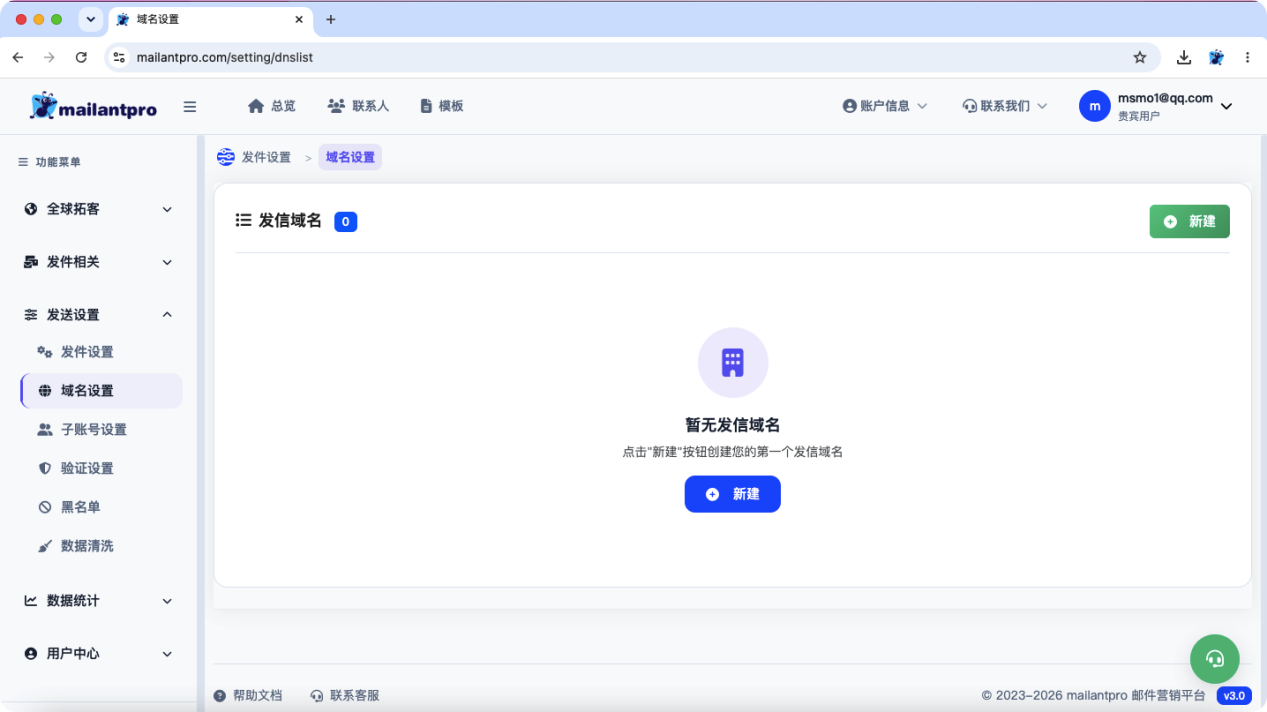Select 域名设置 in sidebar
Screen dimensions: 1267x712
[x=101, y=391]
